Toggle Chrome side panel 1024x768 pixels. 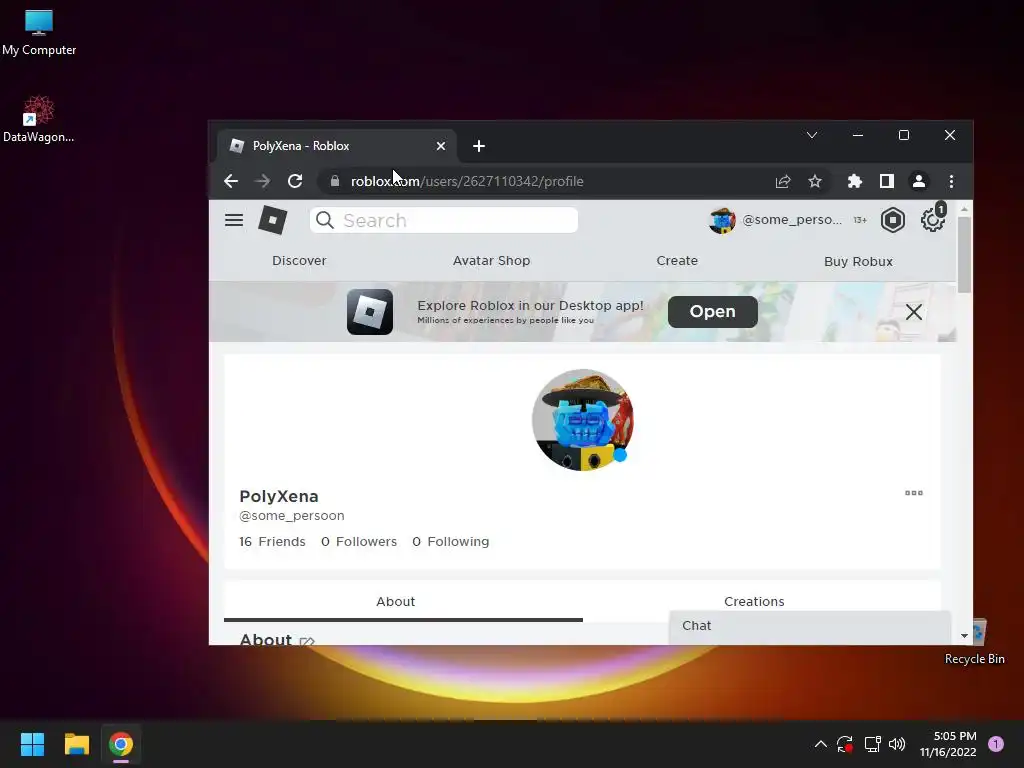click(x=886, y=181)
